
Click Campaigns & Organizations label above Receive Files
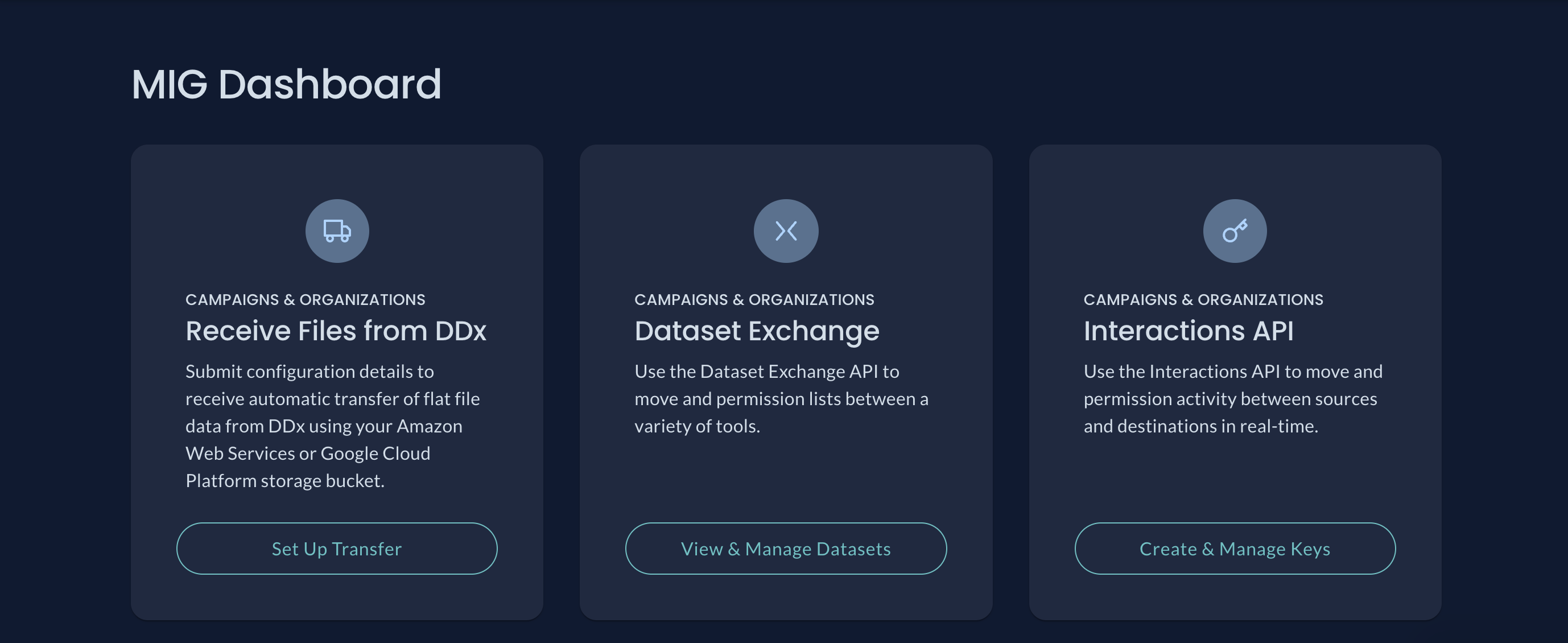[x=305, y=299]
